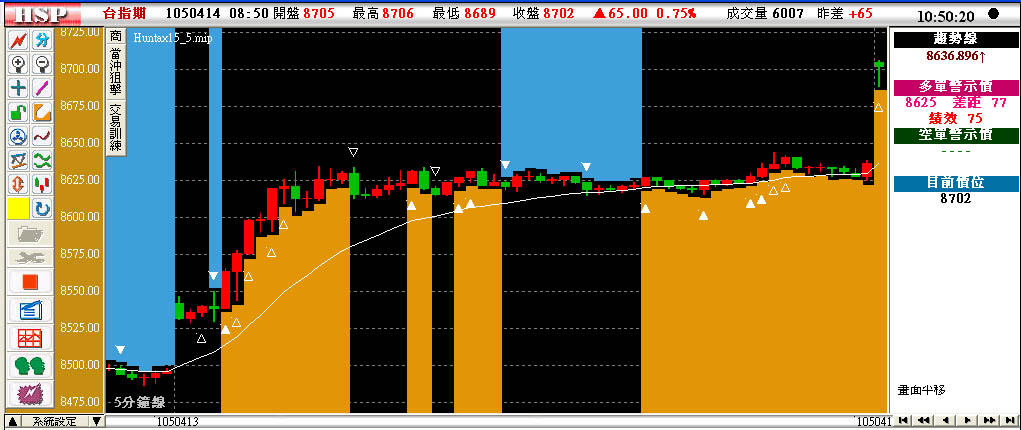Click the crossing lines indicator icon
The image size is (1021, 430).
[x=19, y=160]
